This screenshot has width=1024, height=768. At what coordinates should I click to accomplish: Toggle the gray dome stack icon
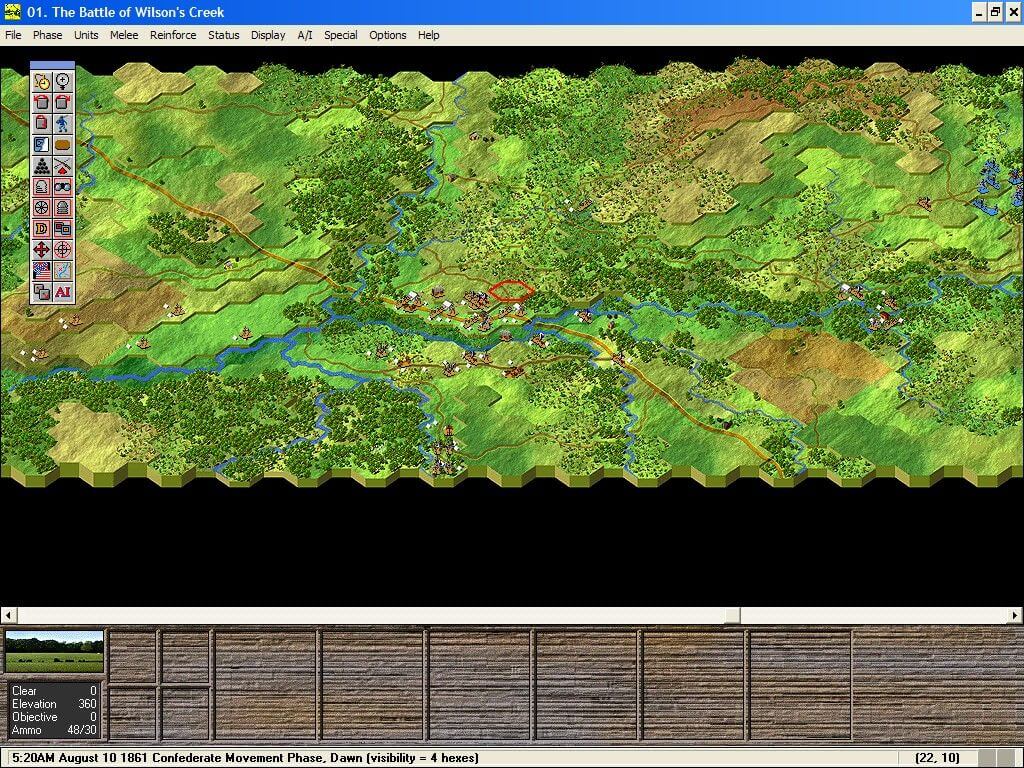coord(63,208)
